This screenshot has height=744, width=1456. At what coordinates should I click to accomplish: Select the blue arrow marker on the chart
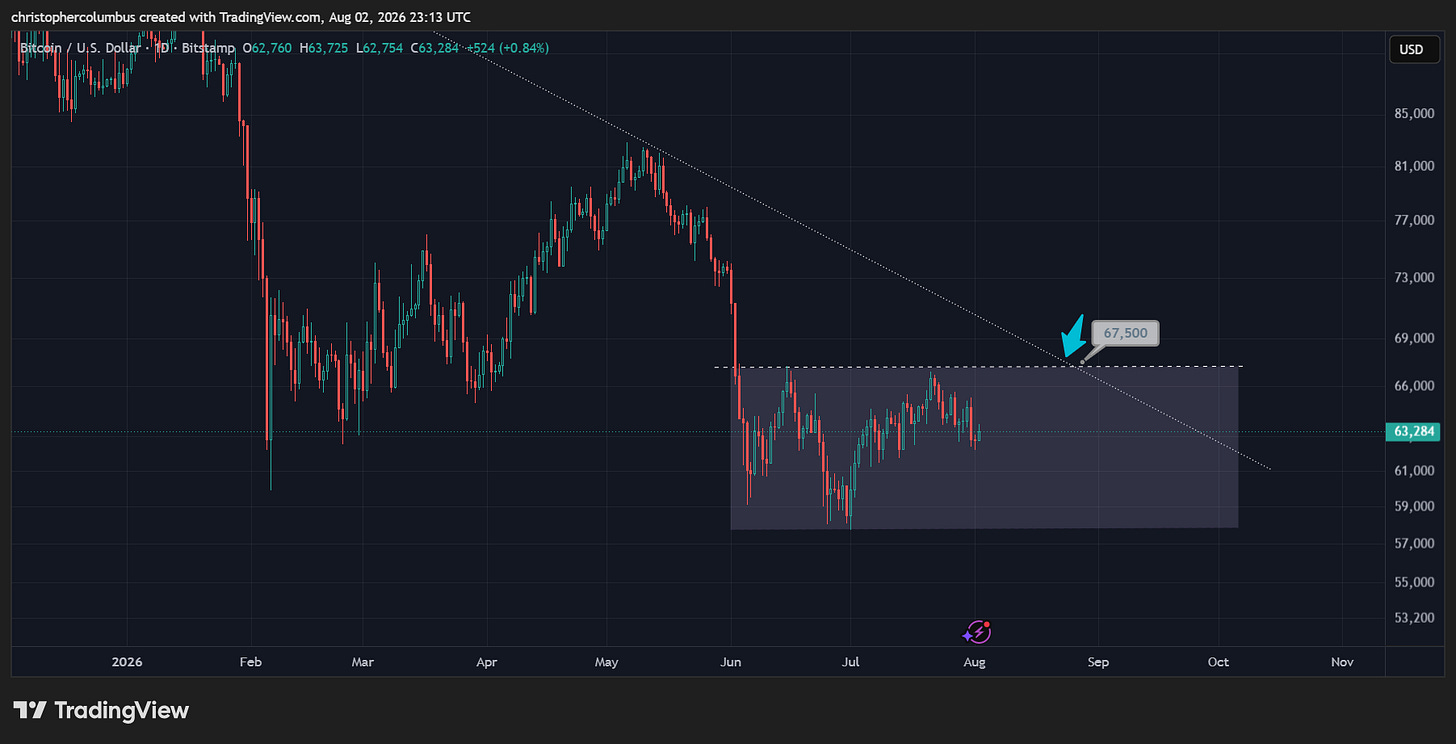[1074, 336]
